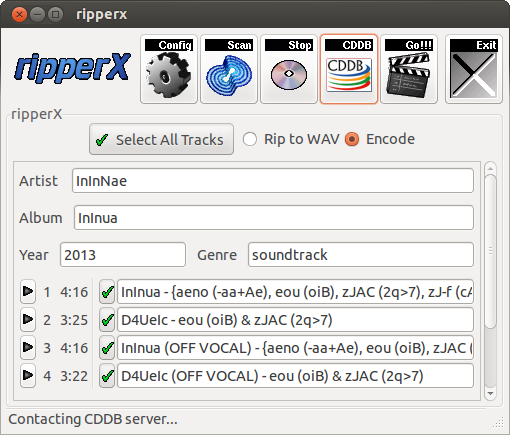Click the Genre field showing soundtrack
Screen dimensions: 510x435
point(361,255)
